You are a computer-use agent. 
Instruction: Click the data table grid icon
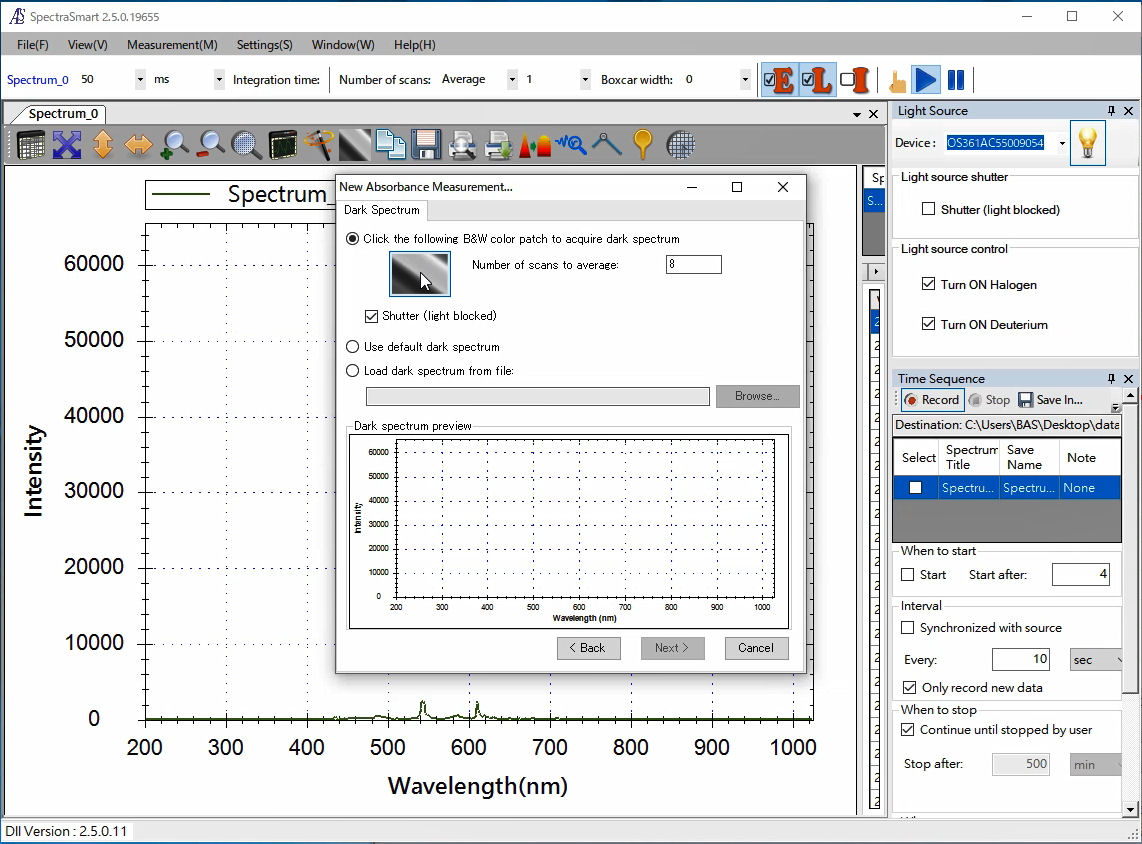pyautogui.click(x=31, y=145)
